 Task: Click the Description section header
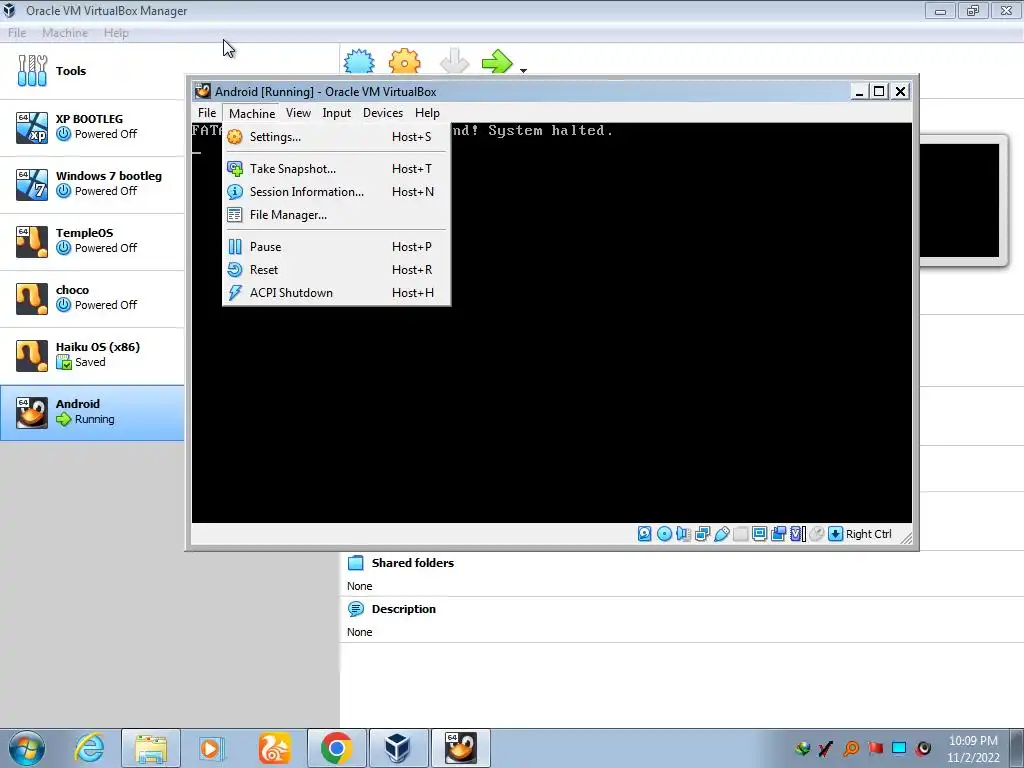(x=404, y=609)
